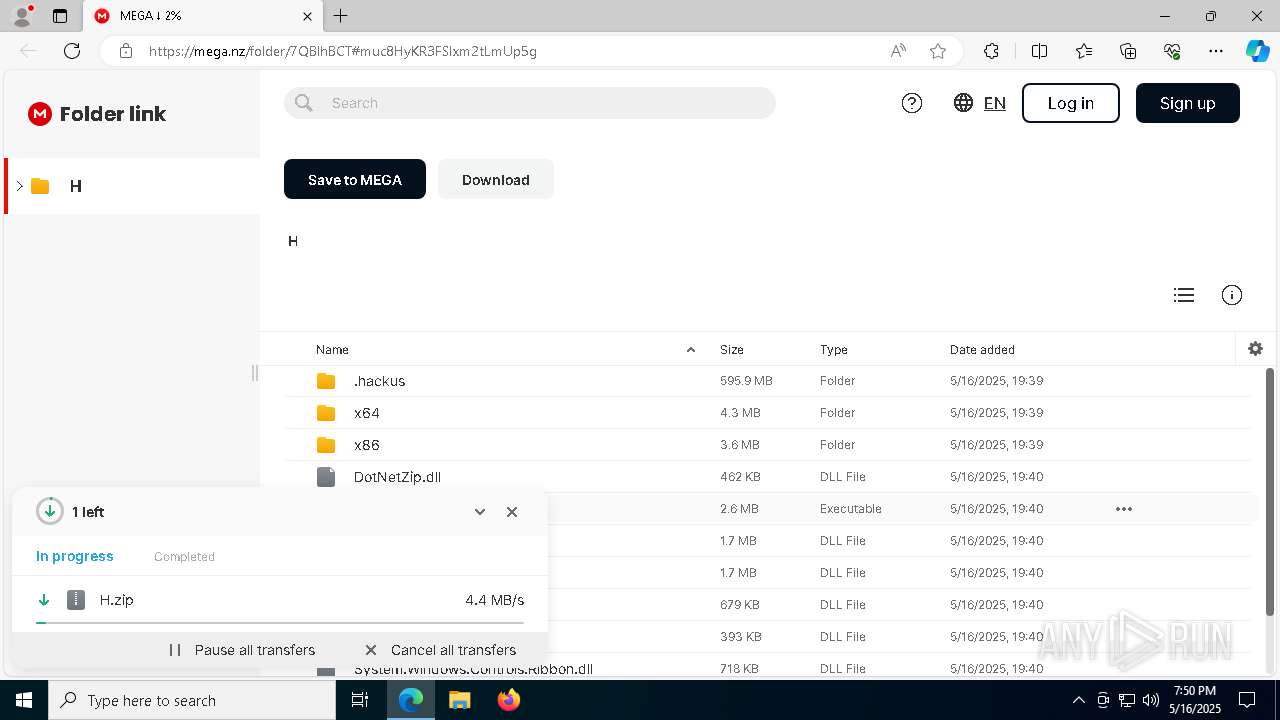This screenshot has height=720, width=1280.
Task: Click the Sign up button
Action: [x=1188, y=103]
